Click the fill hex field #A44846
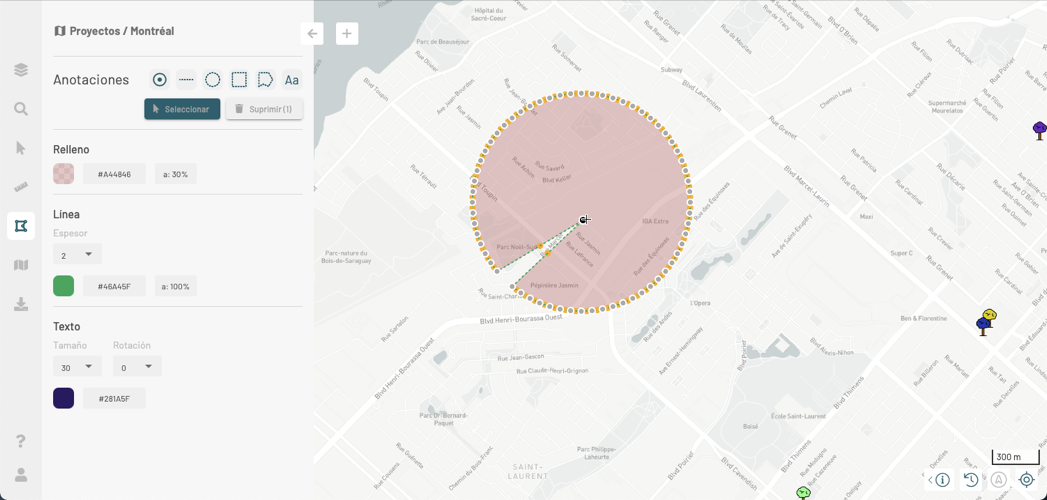This screenshot has width=1047, height=500. [x=114, y=174]
